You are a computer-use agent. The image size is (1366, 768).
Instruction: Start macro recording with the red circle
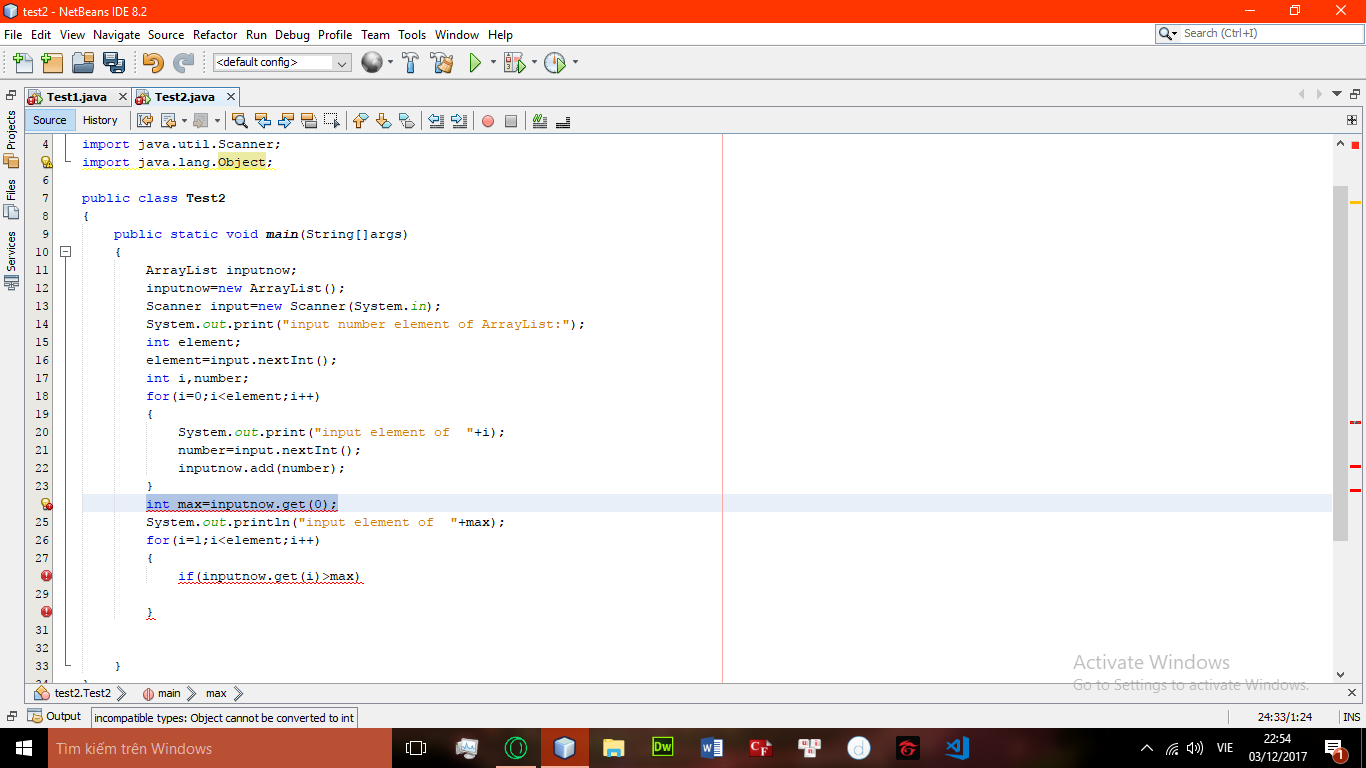[488, 121]
